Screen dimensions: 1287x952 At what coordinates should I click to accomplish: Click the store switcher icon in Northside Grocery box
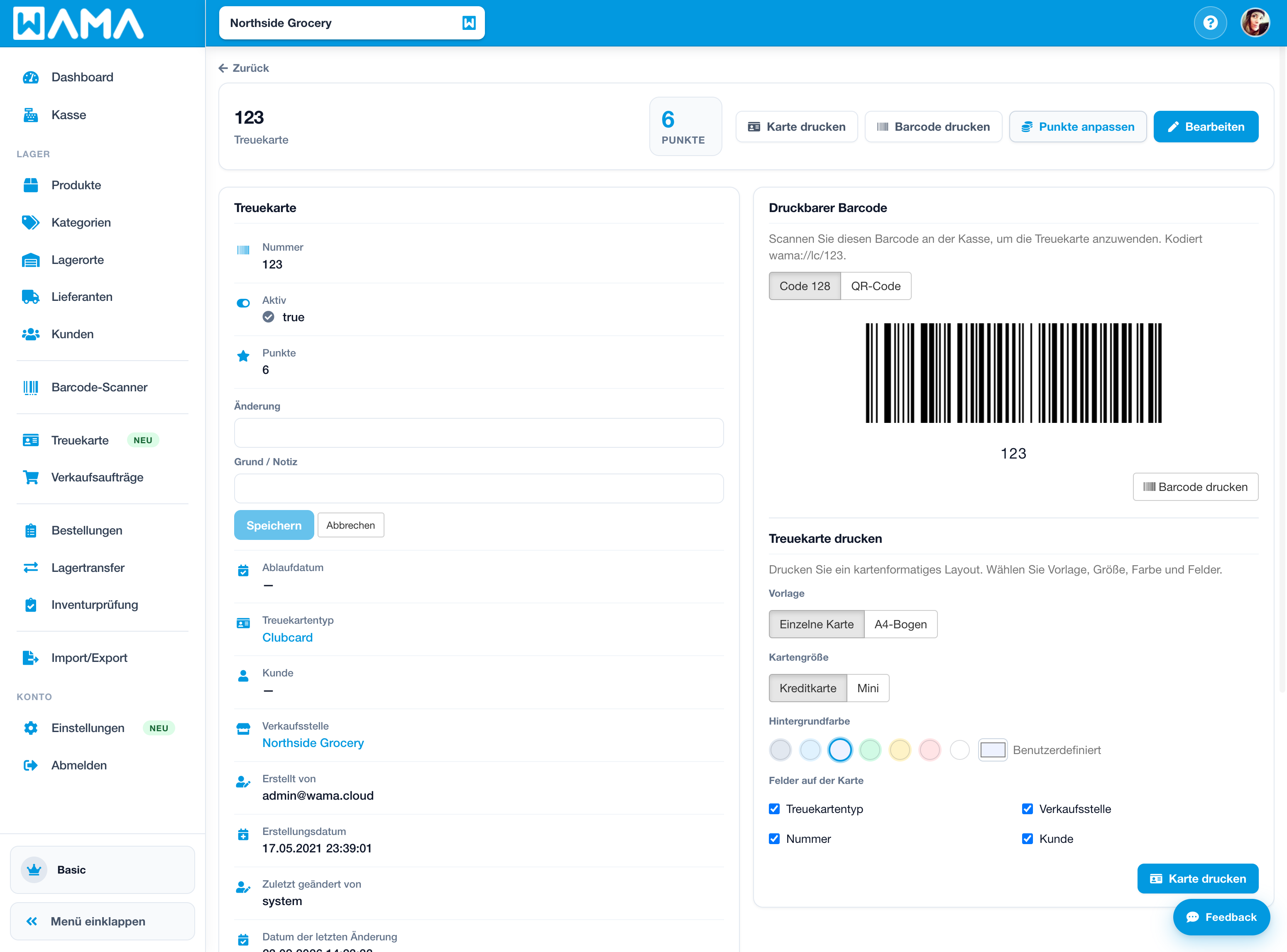(469, 23)
